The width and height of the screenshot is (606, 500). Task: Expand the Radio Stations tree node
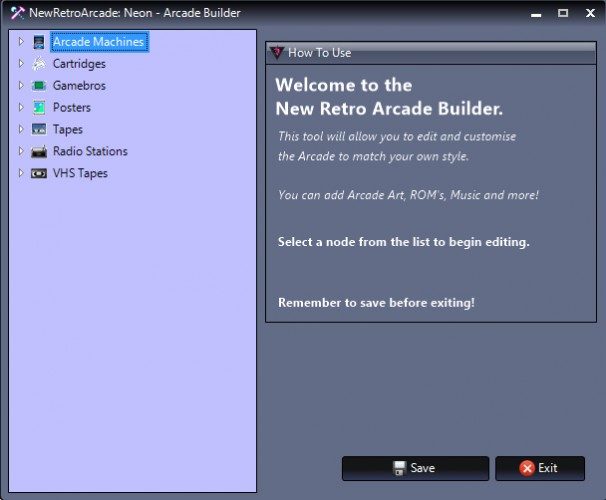(20, 152)
